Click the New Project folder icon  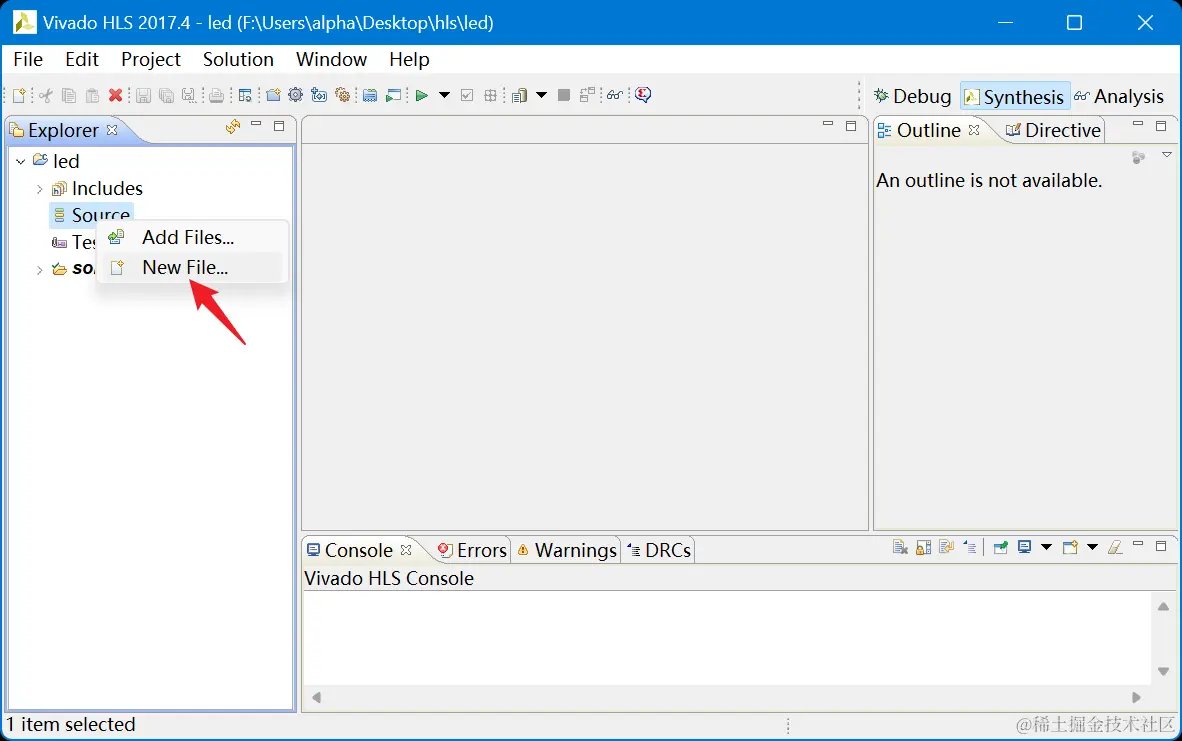click(273, 95)
